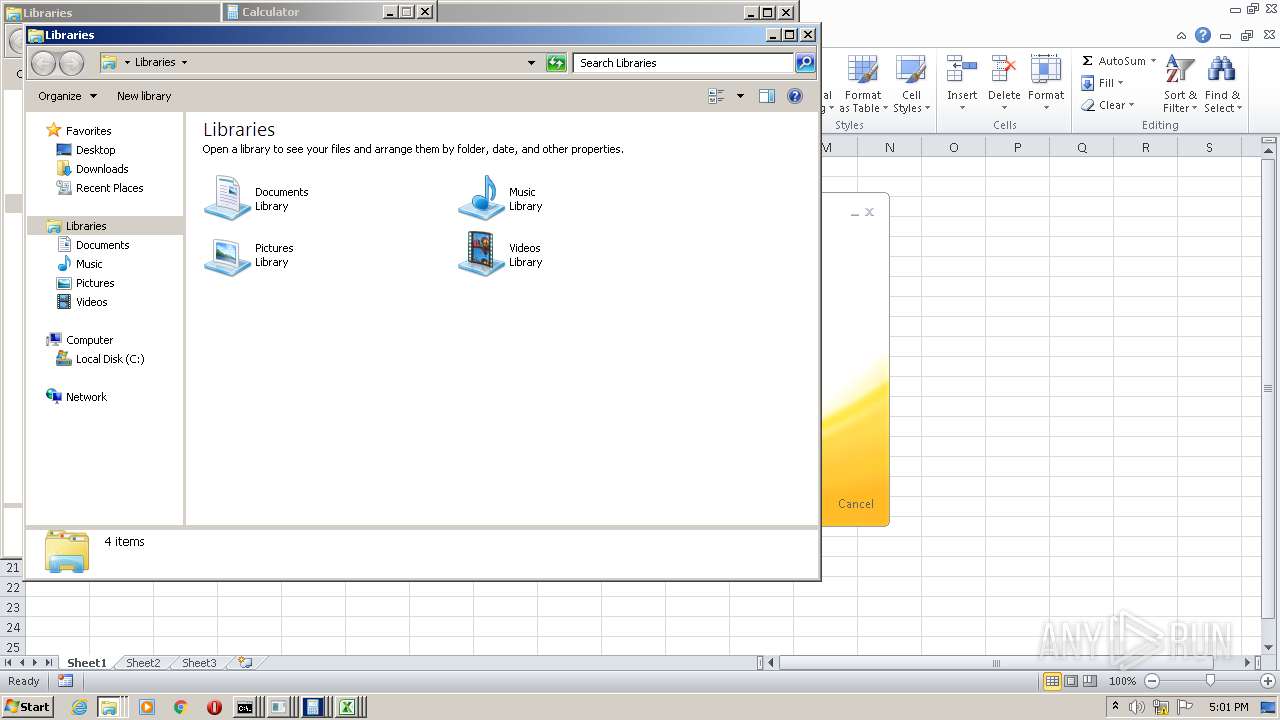1280x720 pixels.
Task: Click the Back arrow in Libraries window
Action: tap(43, 63)
